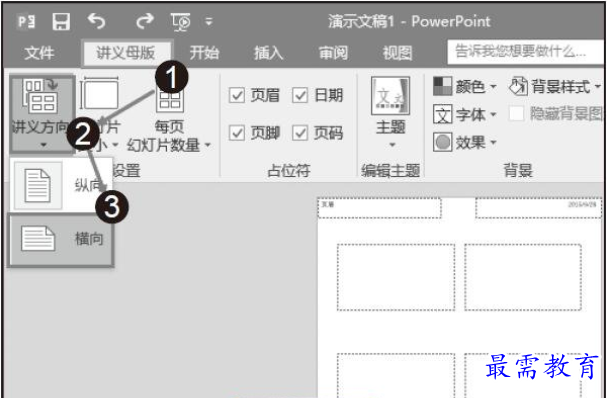Toggle the 页眉 checkbox
The width and height of the screenshot is (607, 398).
point(236,95)
